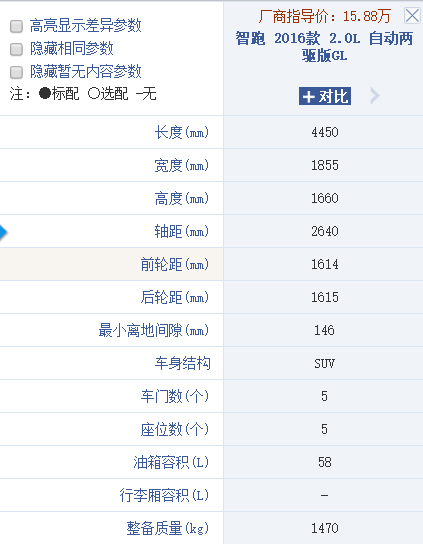
Task: Click the 后轮距(mm) parameter label
Action: [175, 297]
